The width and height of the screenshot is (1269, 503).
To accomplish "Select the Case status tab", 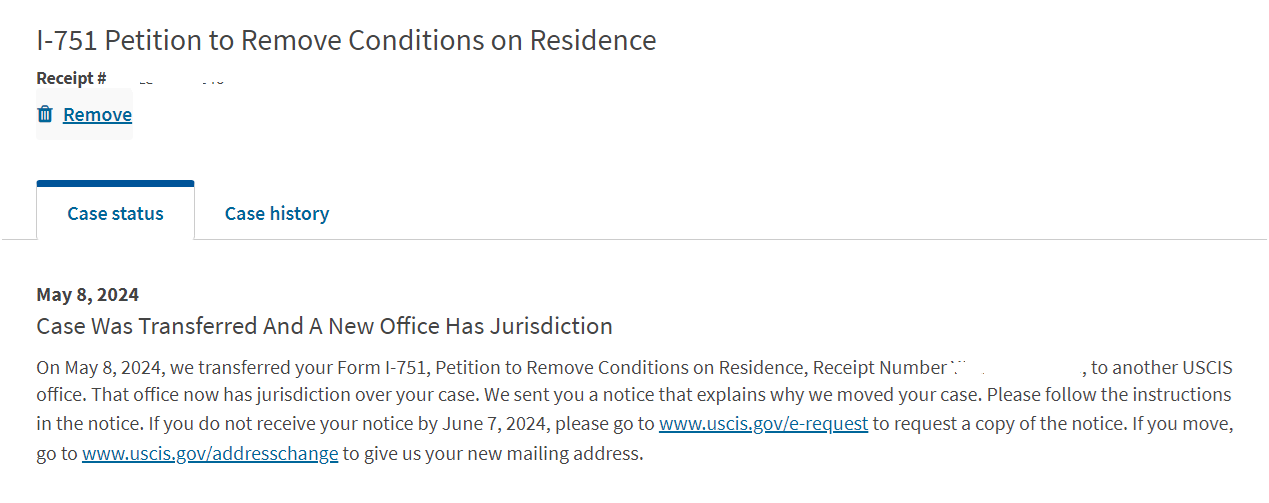I will pos(115,213).
